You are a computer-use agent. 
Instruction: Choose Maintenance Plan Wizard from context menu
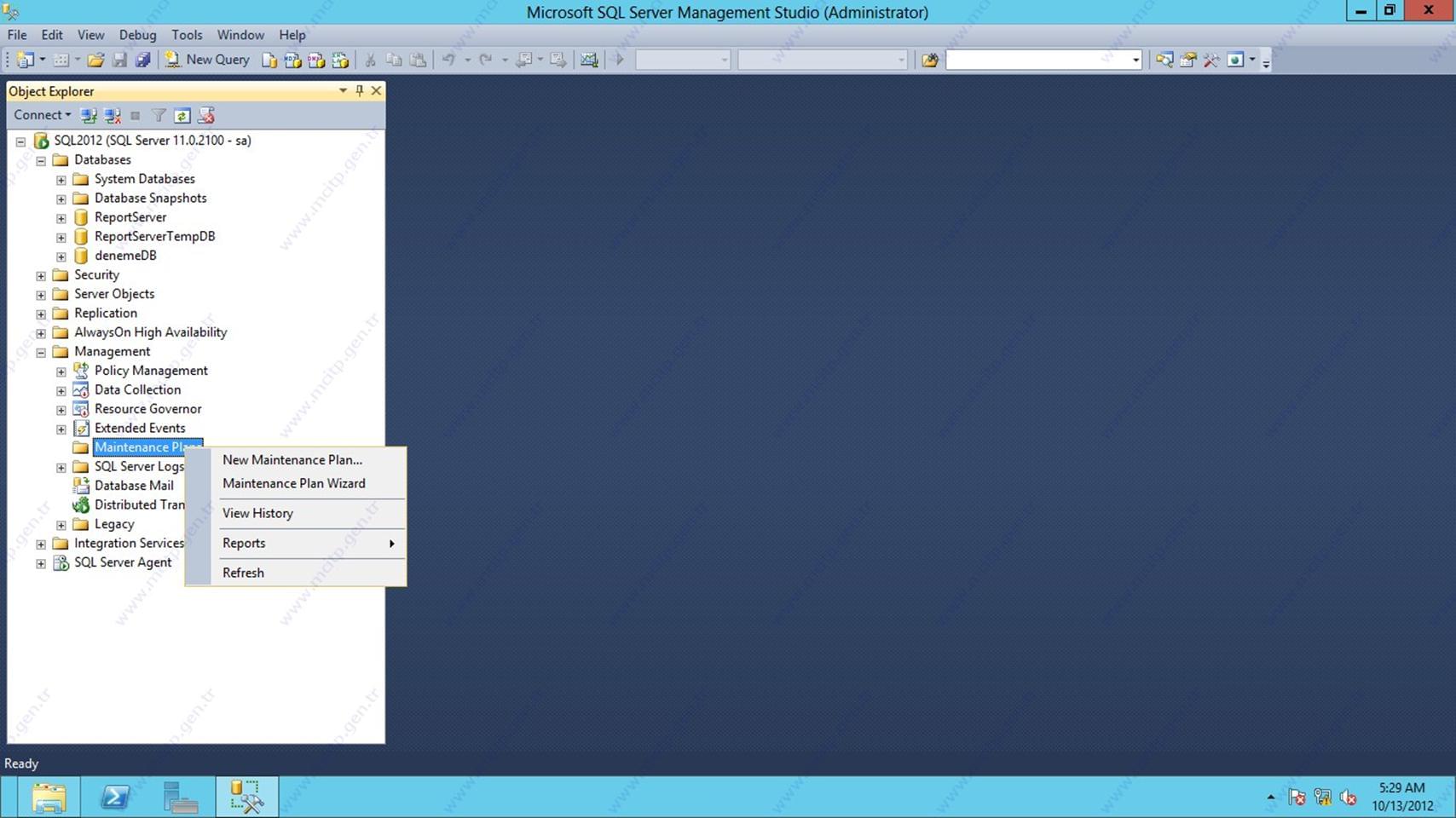coord(296,483)
